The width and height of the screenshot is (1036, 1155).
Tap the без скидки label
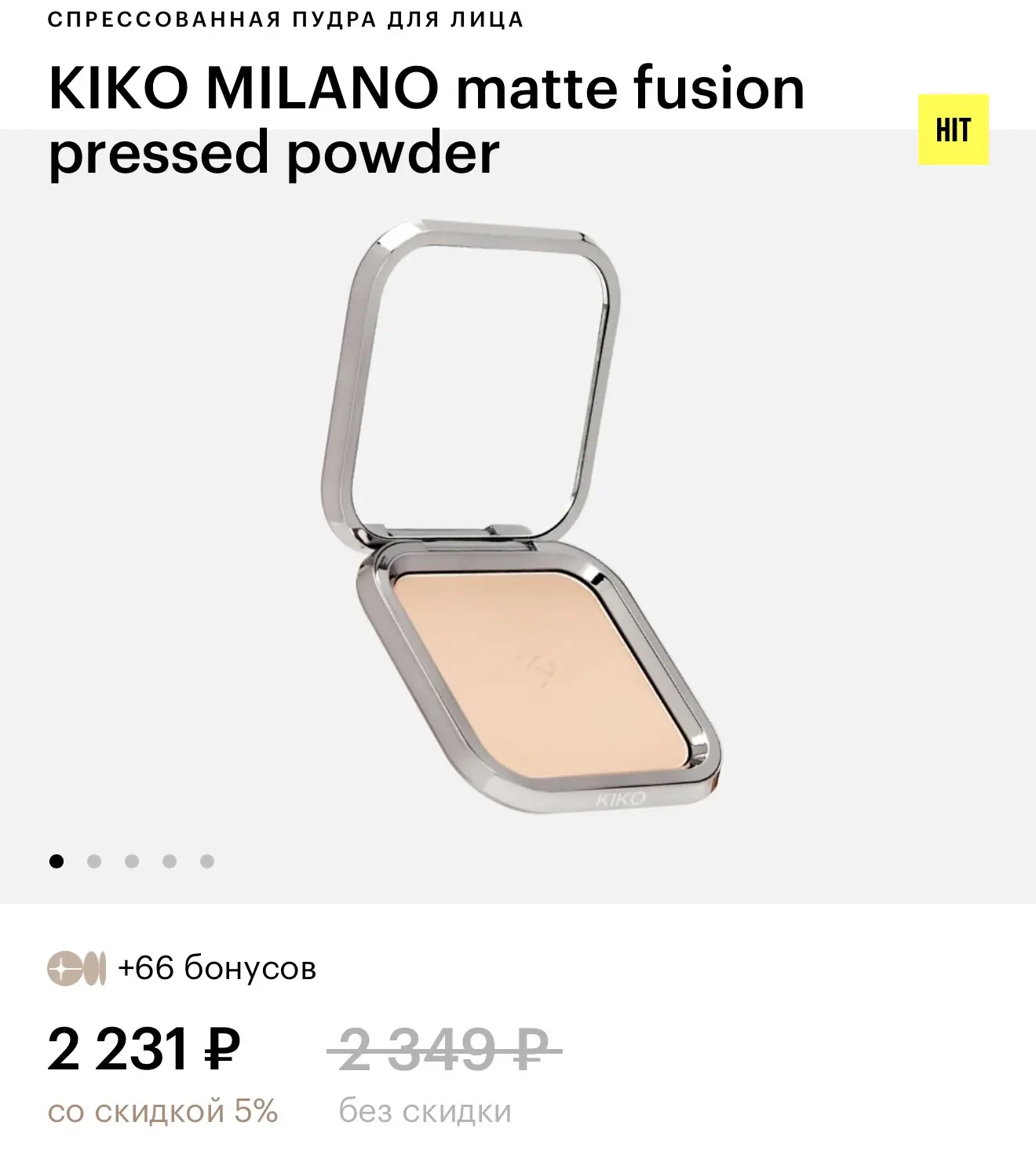(x=425, y=1112)
